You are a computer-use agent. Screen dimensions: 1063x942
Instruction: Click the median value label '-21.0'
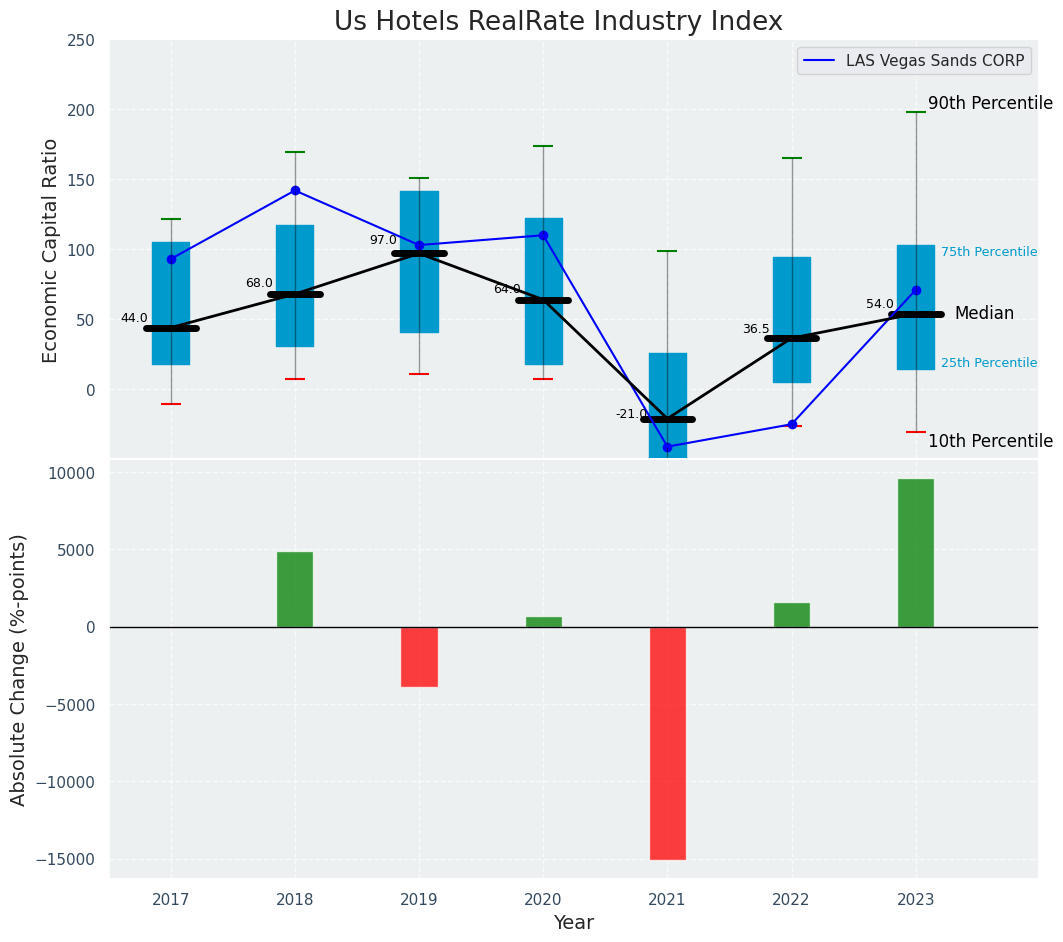[631, 414]
